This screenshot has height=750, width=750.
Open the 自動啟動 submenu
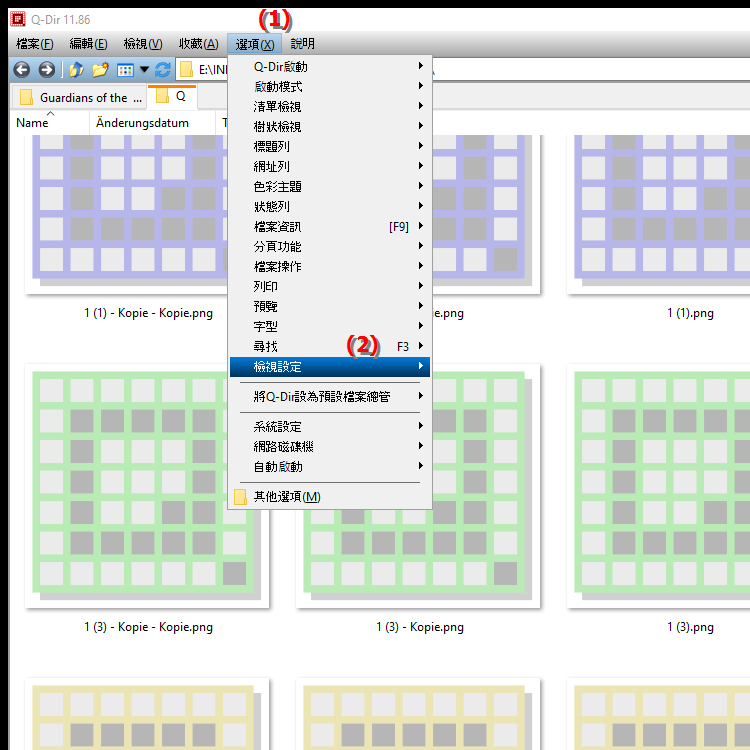coord(330,467)
